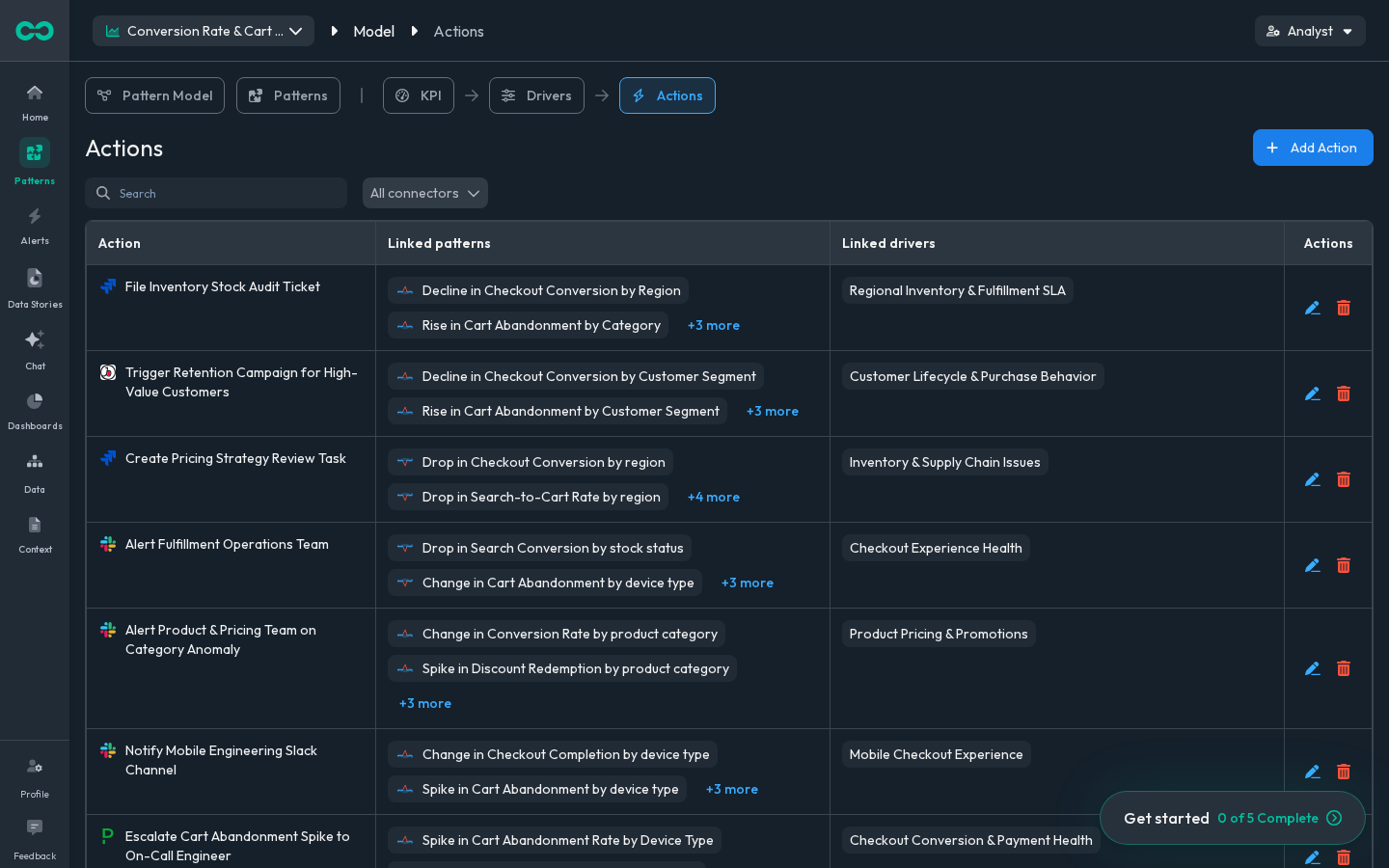Open the All connectors filter
The width and height of the screenshot is (1389, 868).
coord(425,193)
